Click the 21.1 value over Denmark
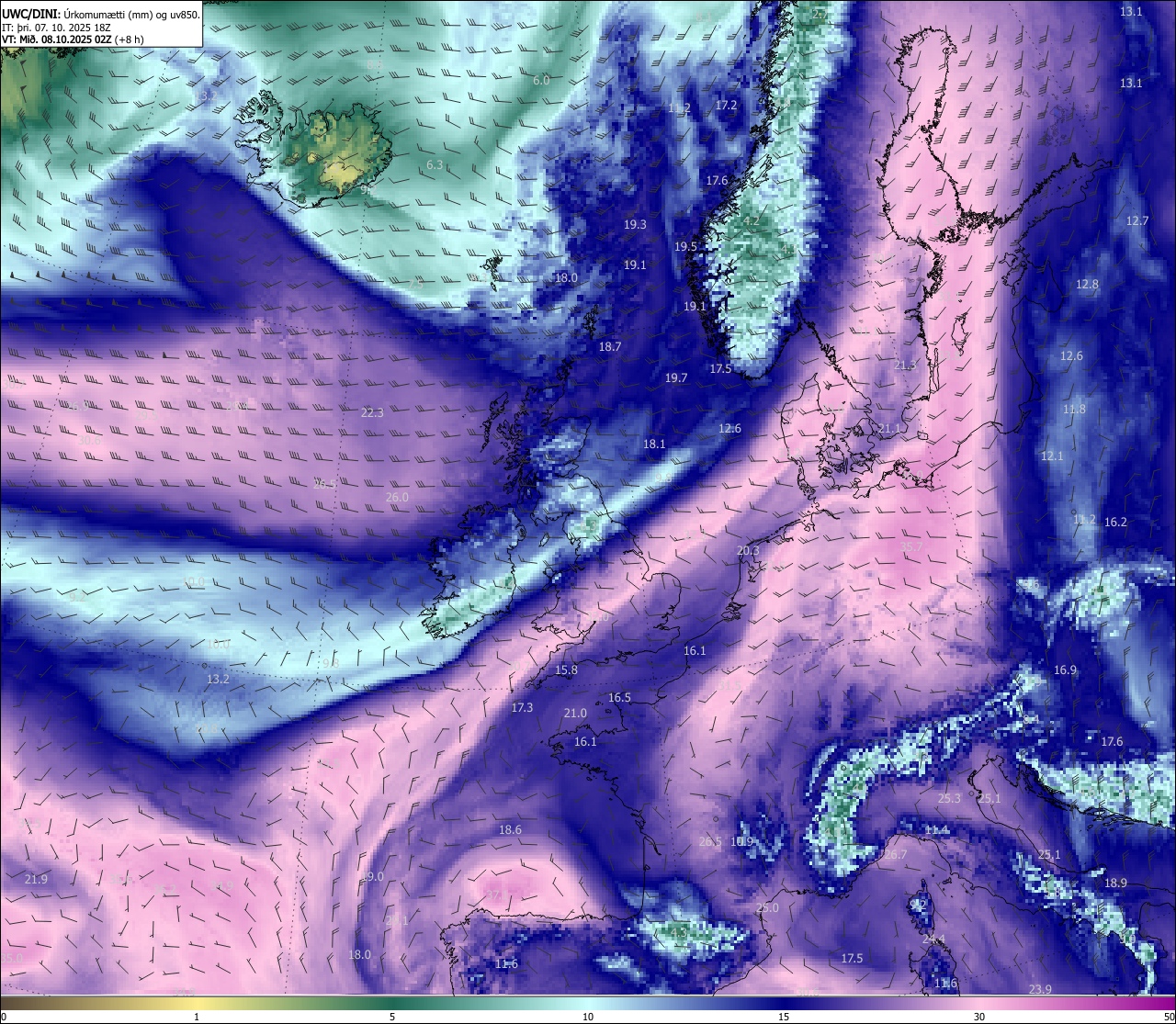 click(889, 429)
